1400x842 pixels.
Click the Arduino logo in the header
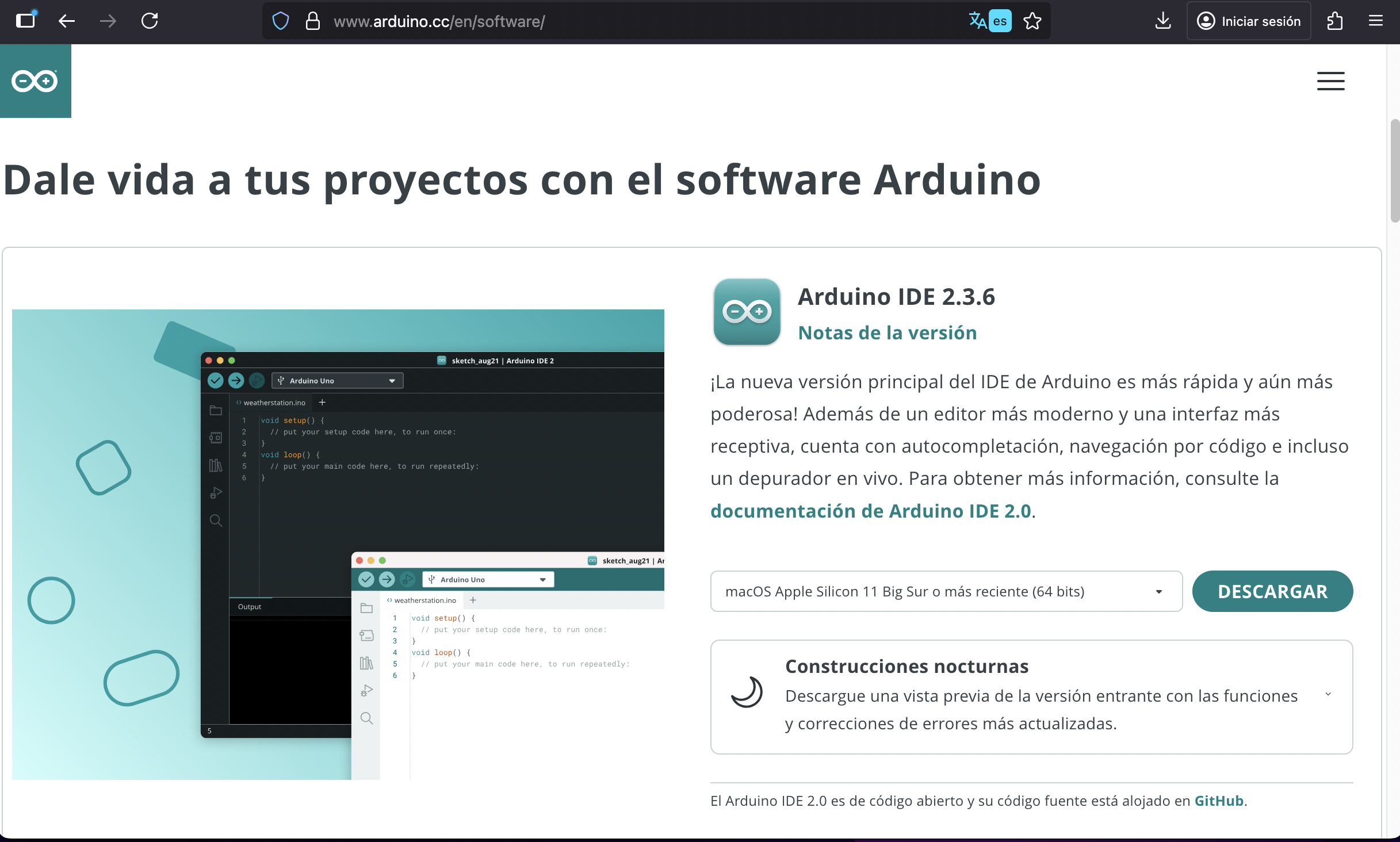[x=35, y=81]
